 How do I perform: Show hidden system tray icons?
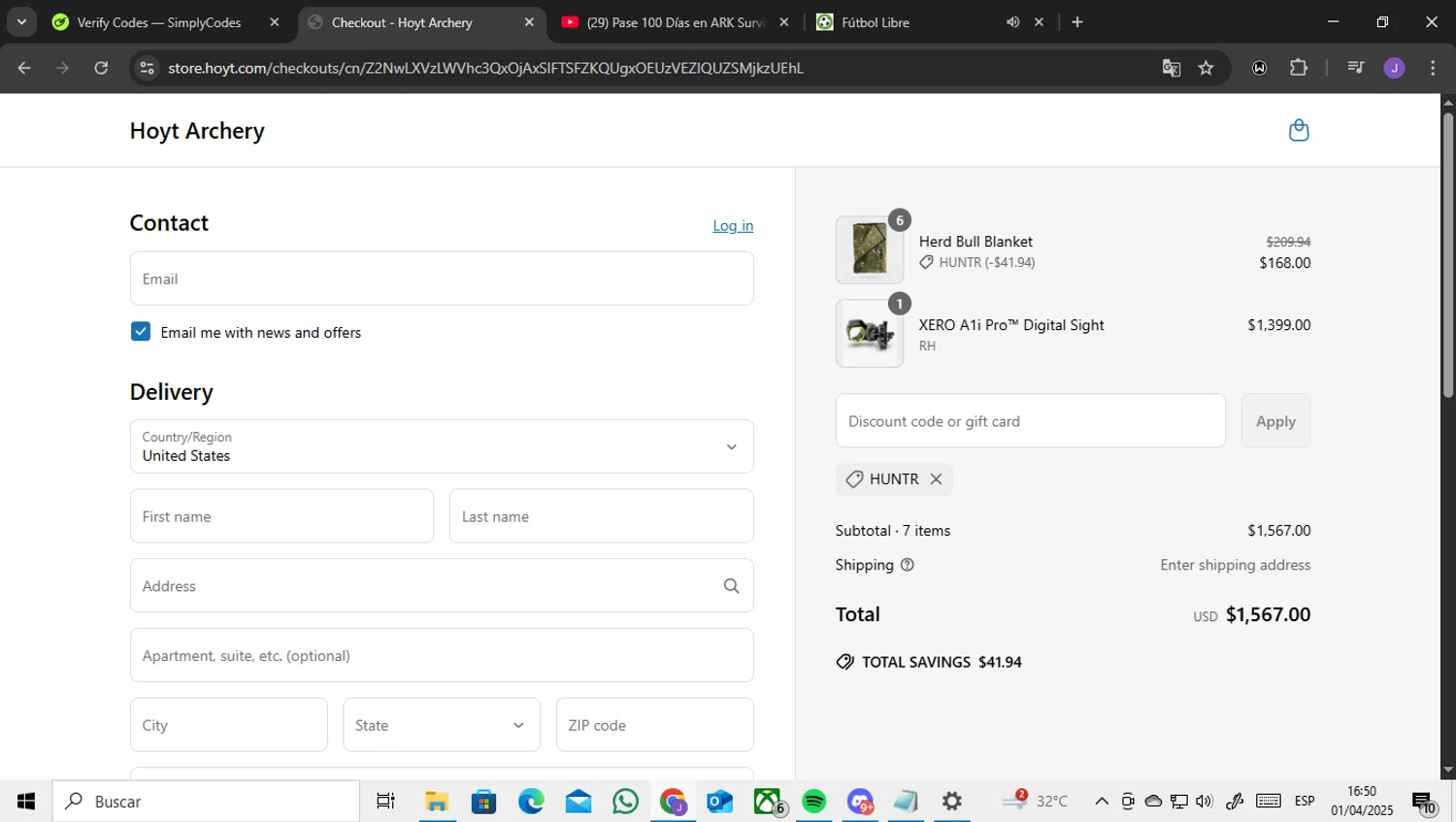(1101, 801)
